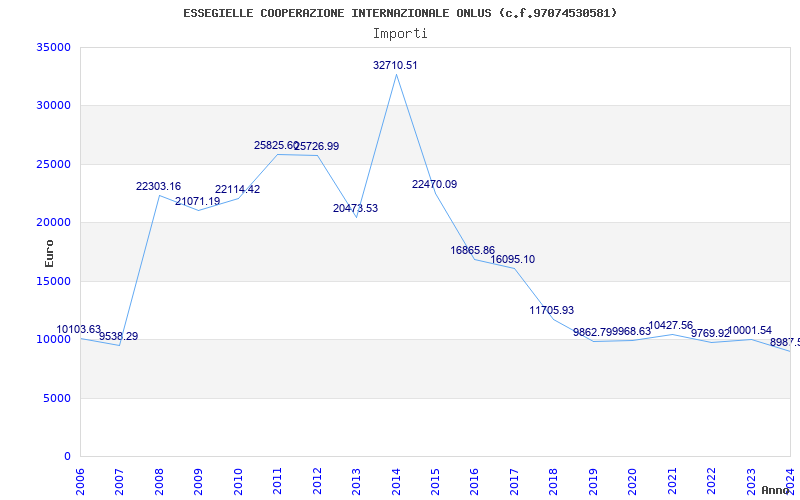Viewport: 800px width, 500px height.
Task: Click the 2011 x-axis year label
Action: pyautogui.click(x=278, y=480)
